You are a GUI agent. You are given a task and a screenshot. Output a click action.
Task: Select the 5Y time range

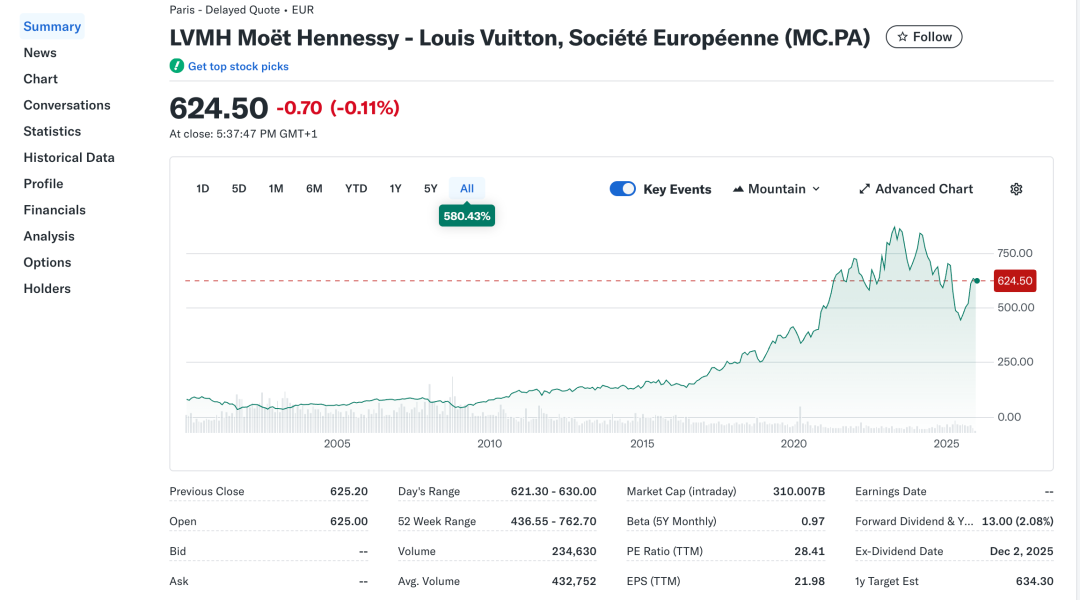(431, 188)
